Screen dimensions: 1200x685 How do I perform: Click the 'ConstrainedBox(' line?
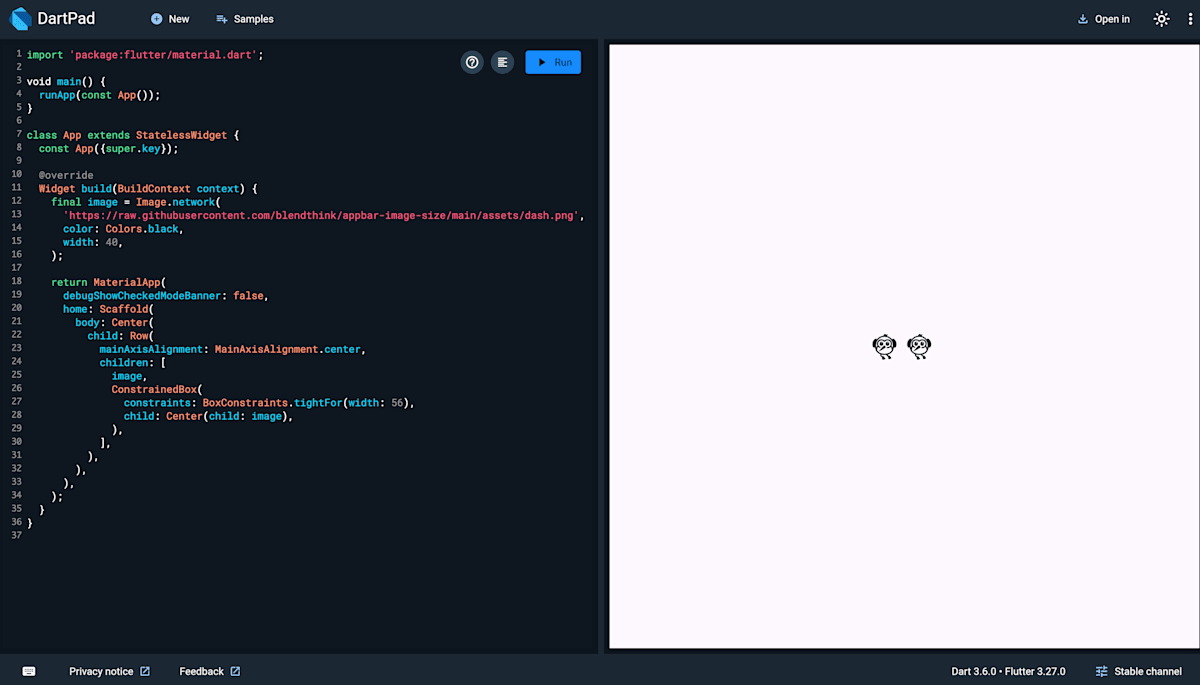[156, 389]
